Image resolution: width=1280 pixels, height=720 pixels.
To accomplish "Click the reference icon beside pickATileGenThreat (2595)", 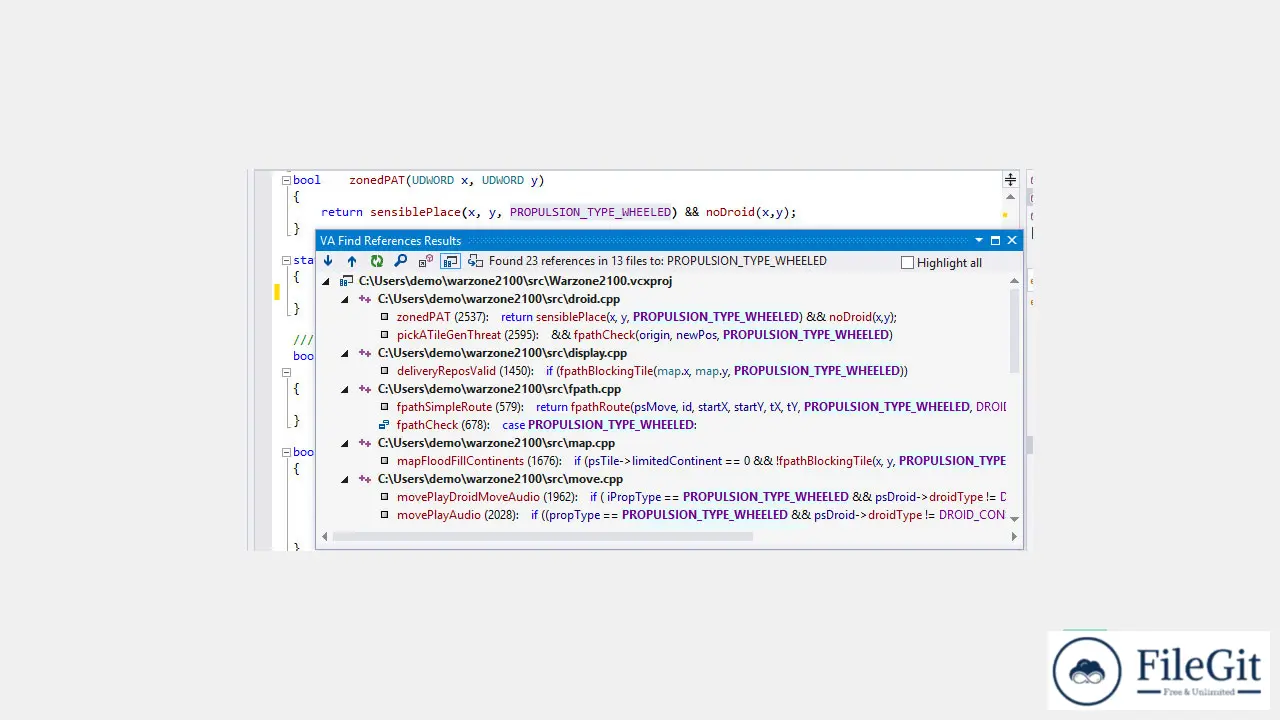I will [385, 335].
